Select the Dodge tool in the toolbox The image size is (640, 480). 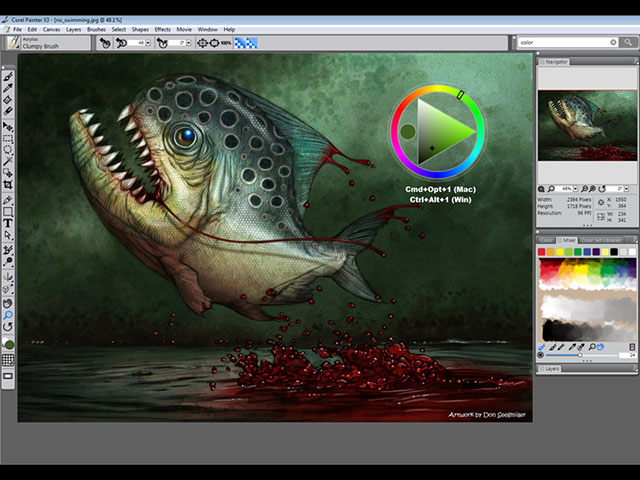[8, 262]
